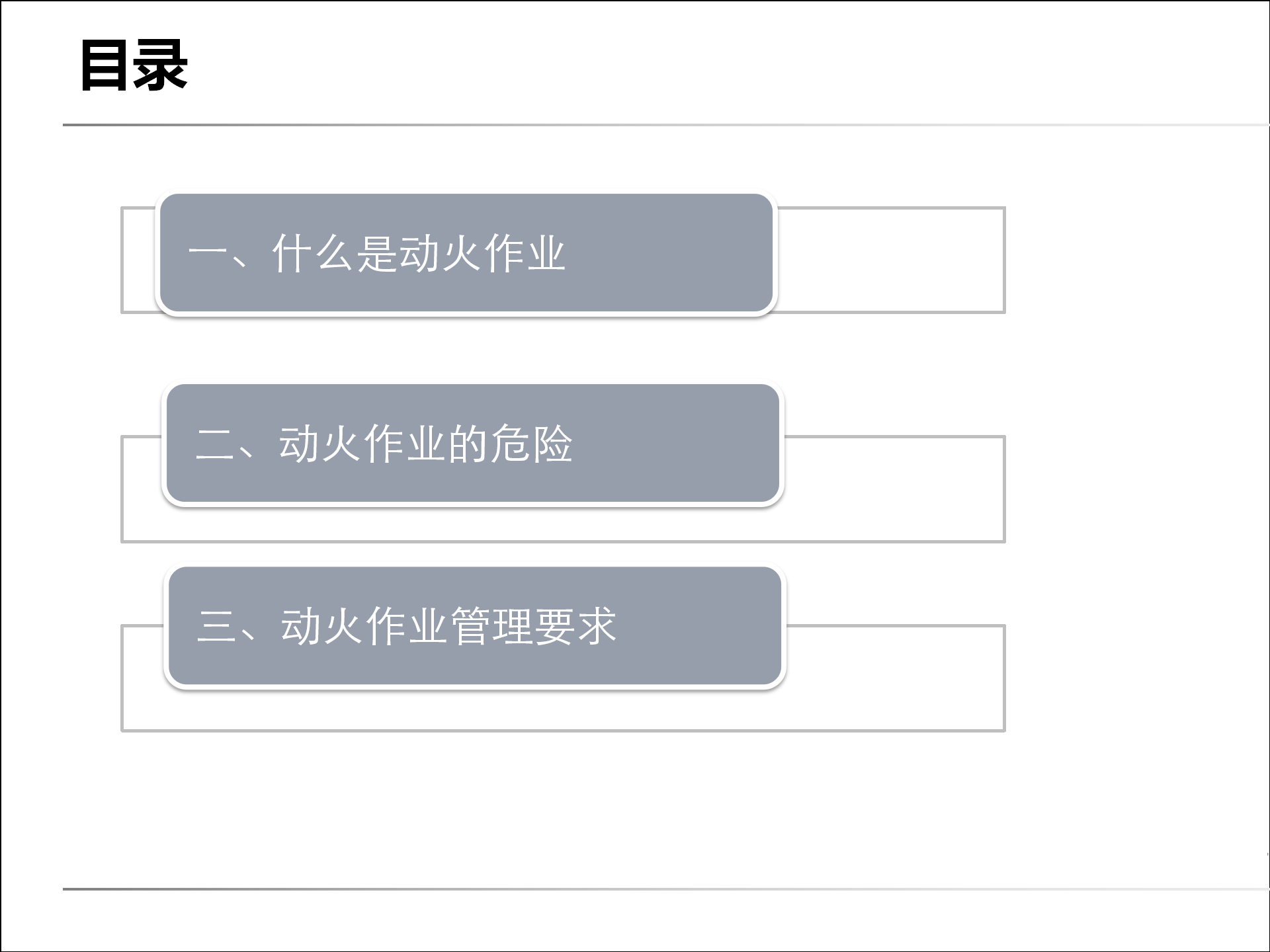Click blank frame area below second grey box
The width and height of the screenshot is (1270, 952).
[562, 524]
